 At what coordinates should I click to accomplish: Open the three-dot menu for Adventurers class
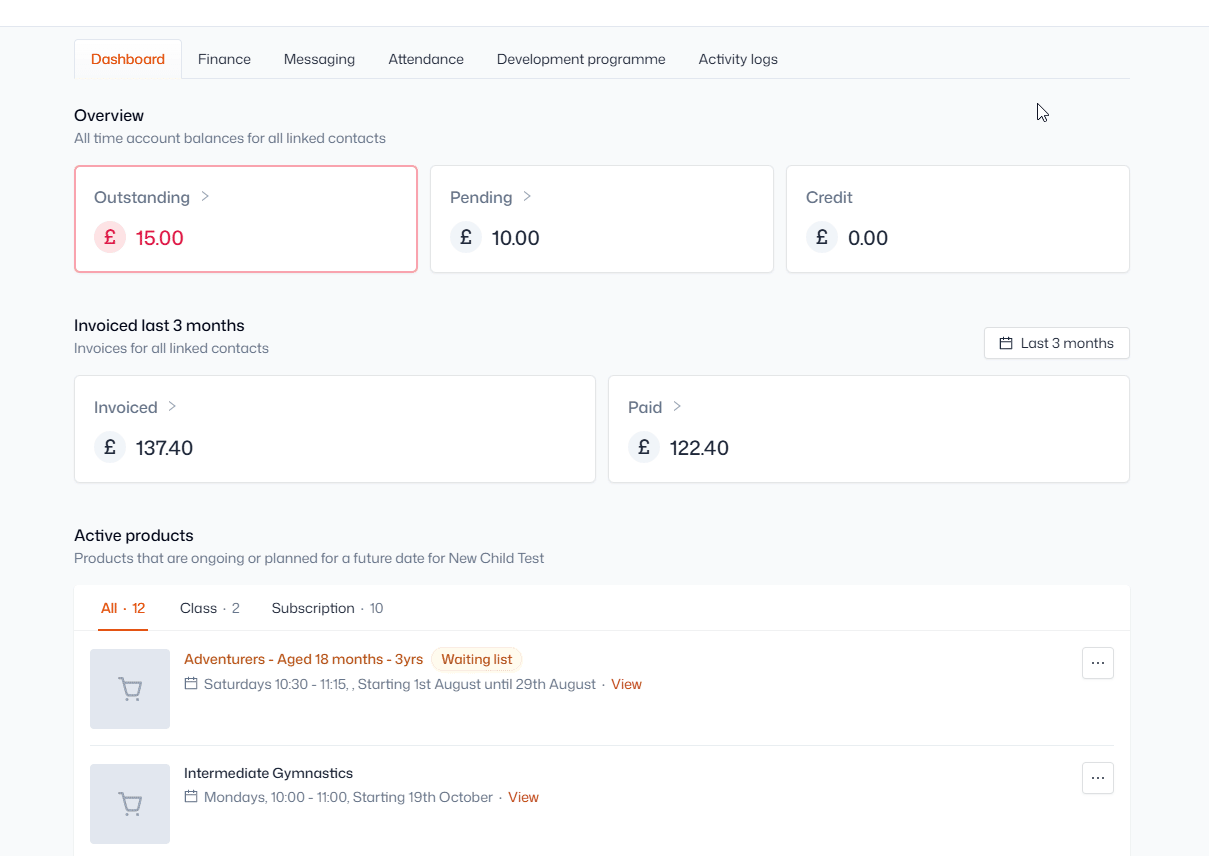pyautogui.click(x=1098, y=663)
